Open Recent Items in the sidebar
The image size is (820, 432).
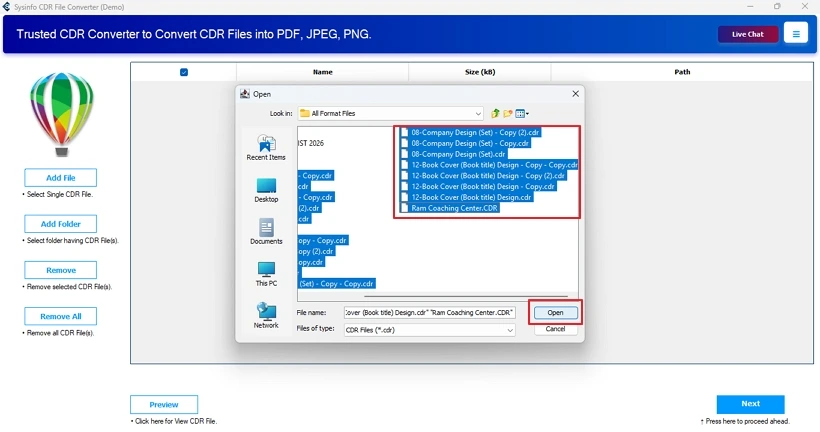tap(266, 147)
